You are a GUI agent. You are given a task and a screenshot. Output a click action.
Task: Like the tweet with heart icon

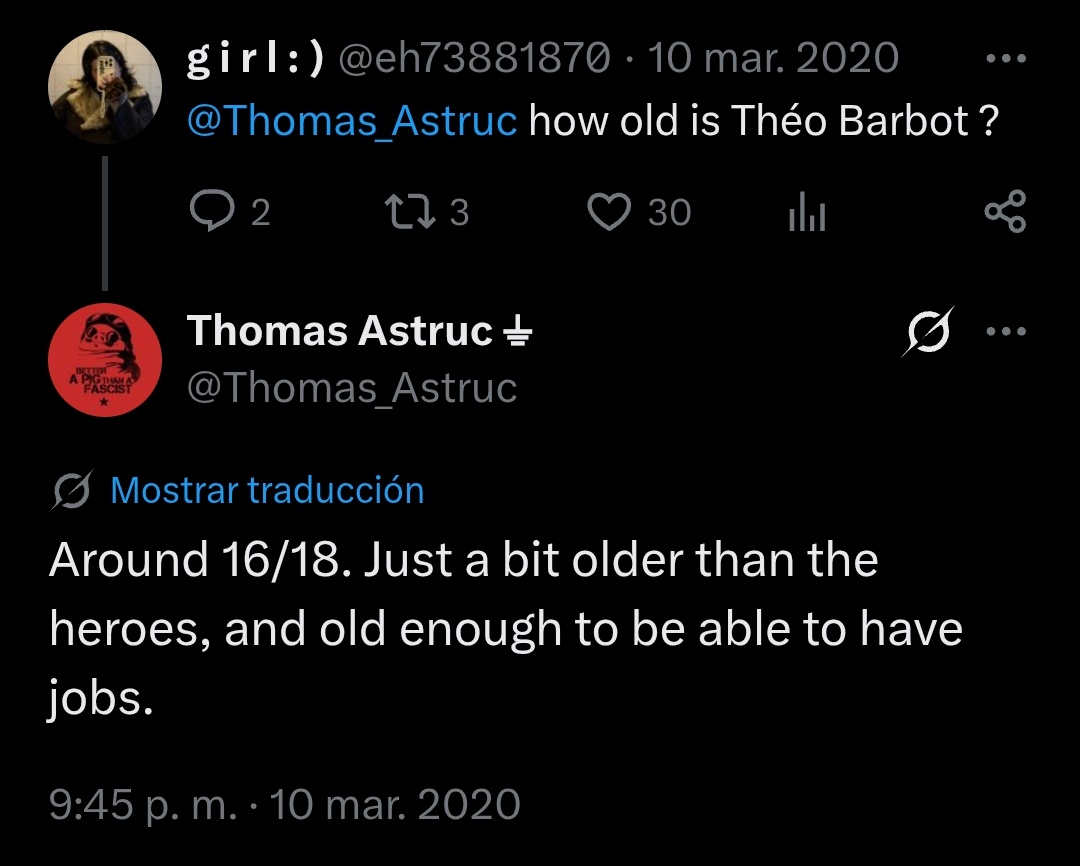tap(609, 211)
